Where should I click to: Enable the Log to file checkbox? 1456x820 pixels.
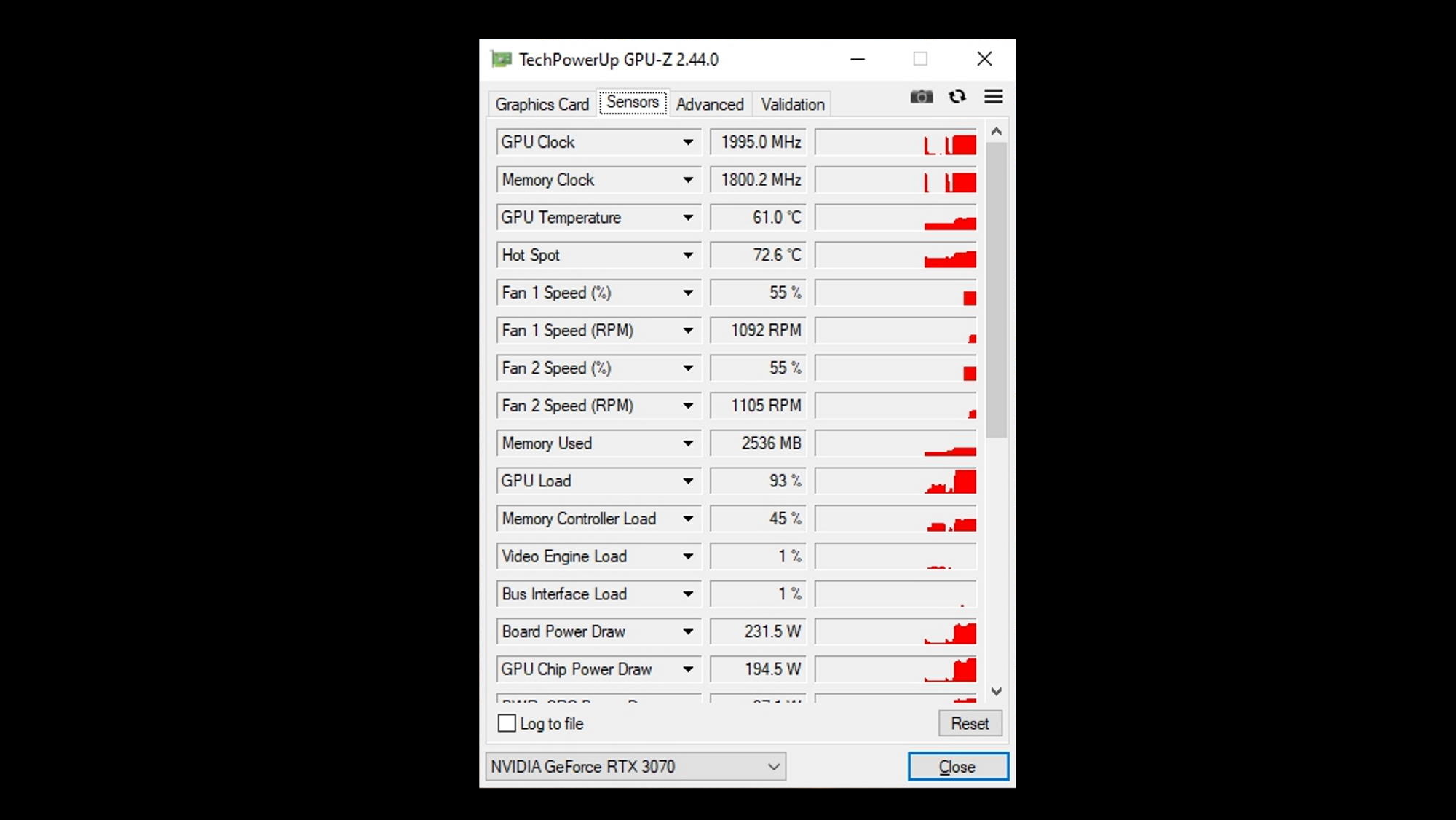(x=507, y=723)
